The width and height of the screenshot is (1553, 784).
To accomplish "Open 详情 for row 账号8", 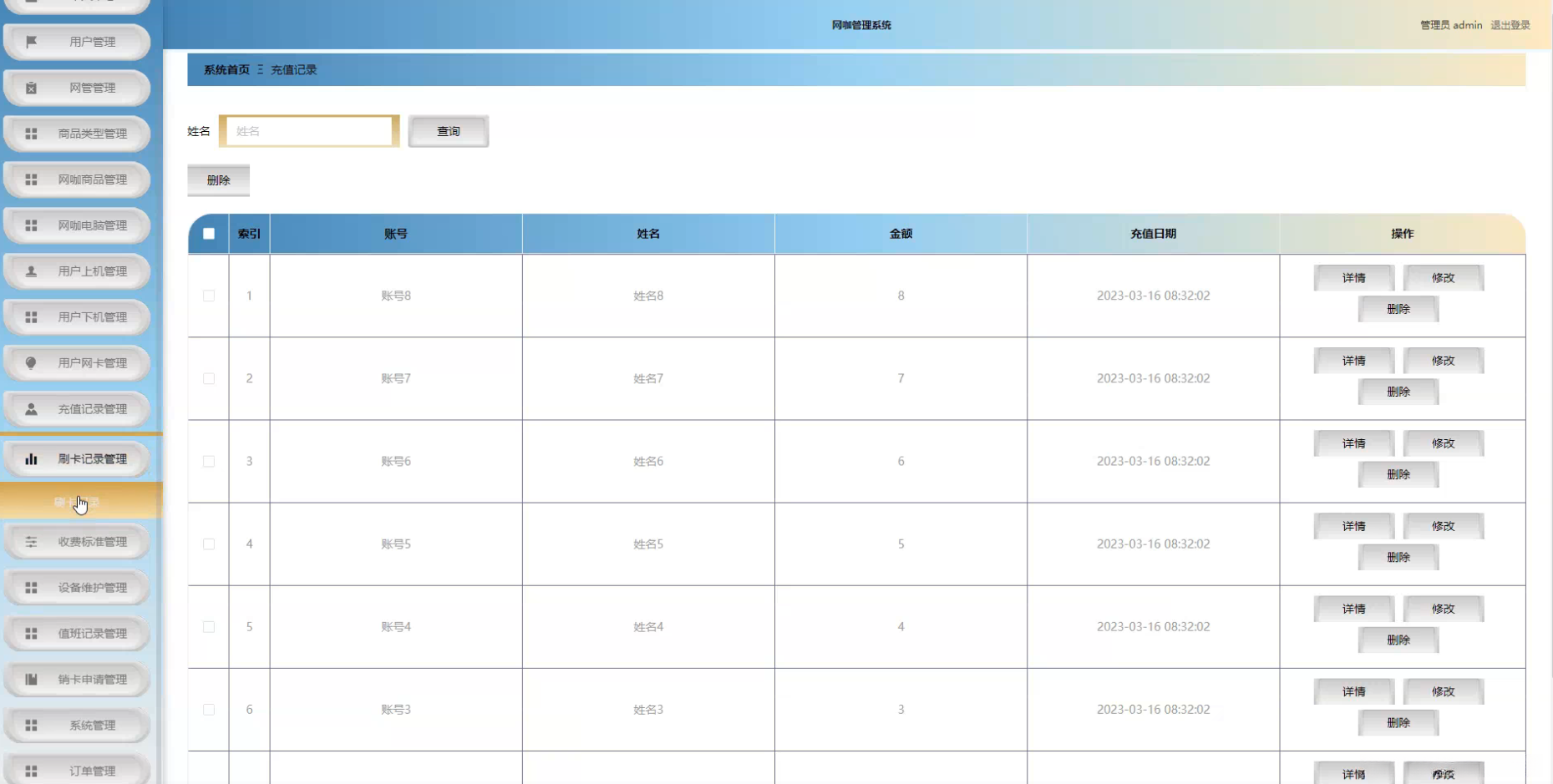I will click(1353, 278).
